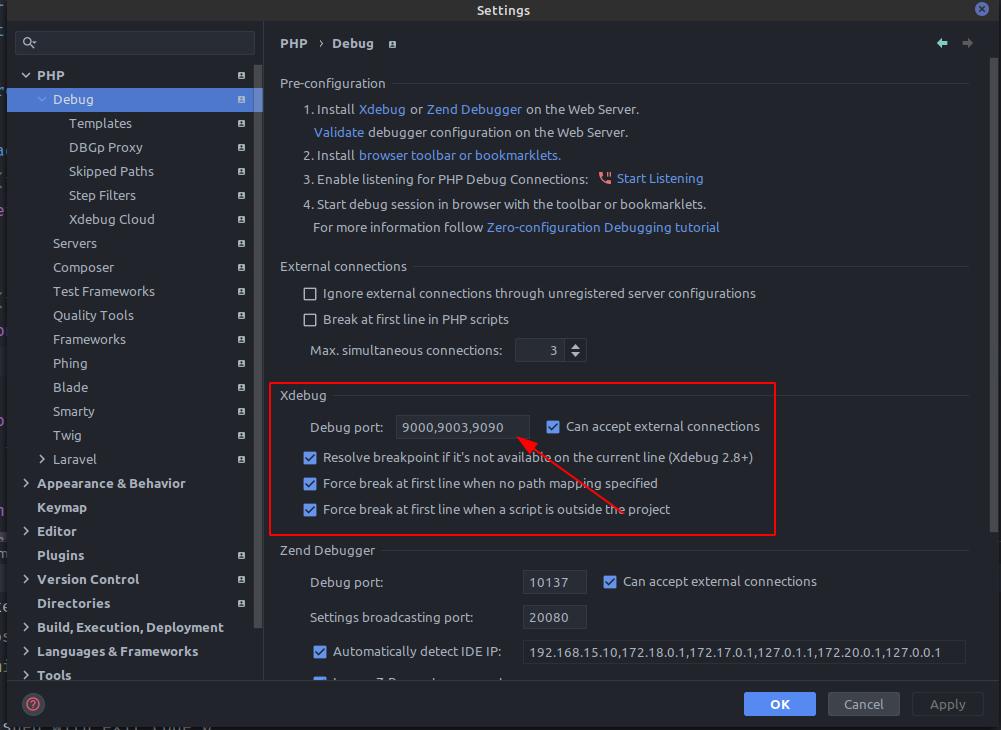This screenshot has height=730, width=1001.
Task: Click project settings icon on Composer row
Action: [x=241, y=268]
